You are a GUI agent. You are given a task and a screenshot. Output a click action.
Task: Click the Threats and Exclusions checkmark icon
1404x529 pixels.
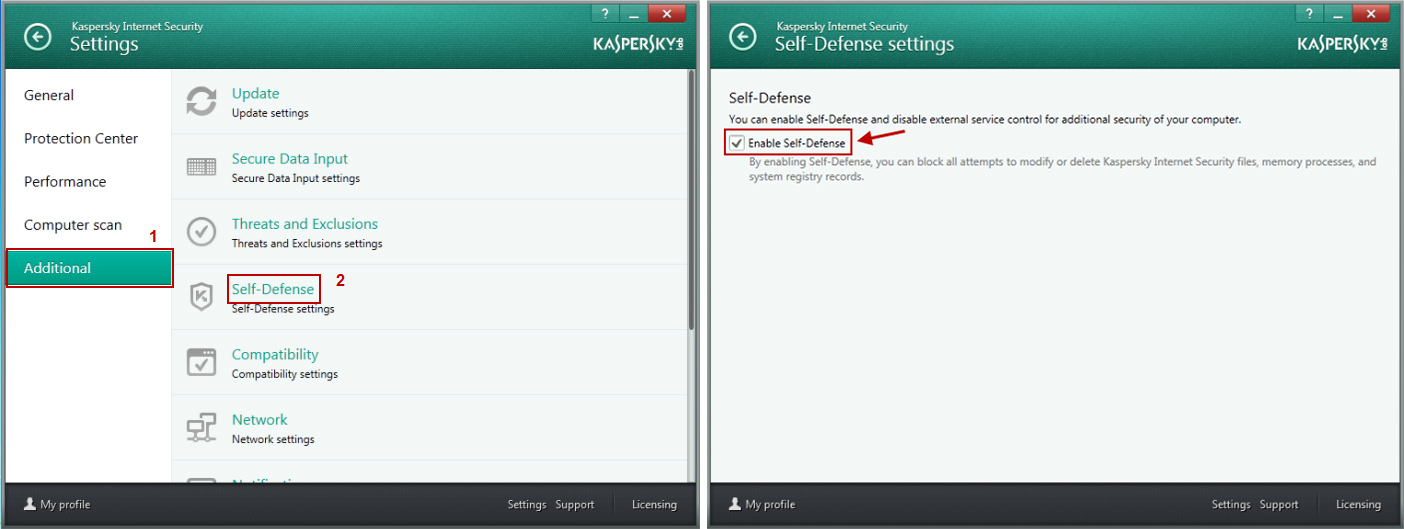tap(202, 232)
